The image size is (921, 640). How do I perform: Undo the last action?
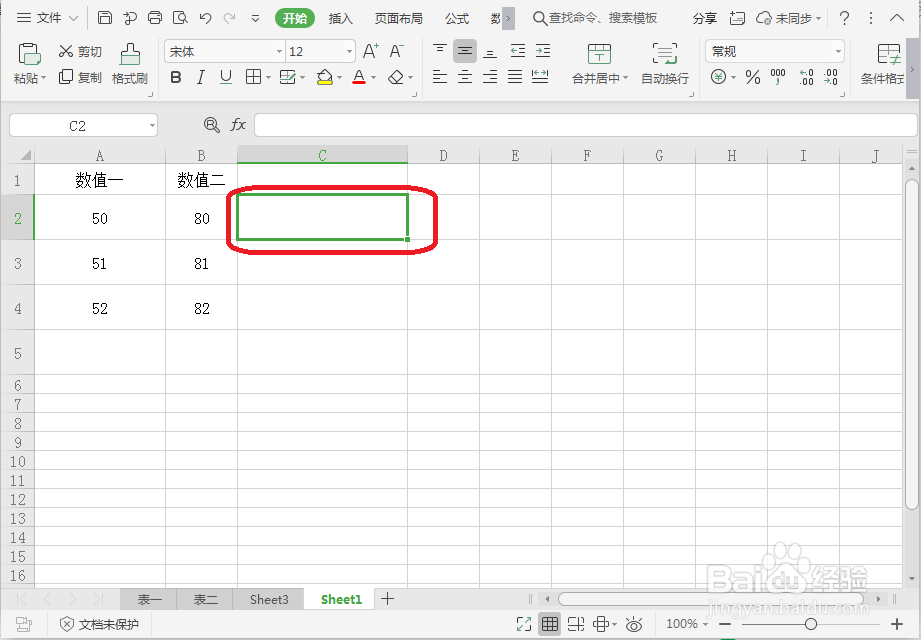[x=205, y=18]
